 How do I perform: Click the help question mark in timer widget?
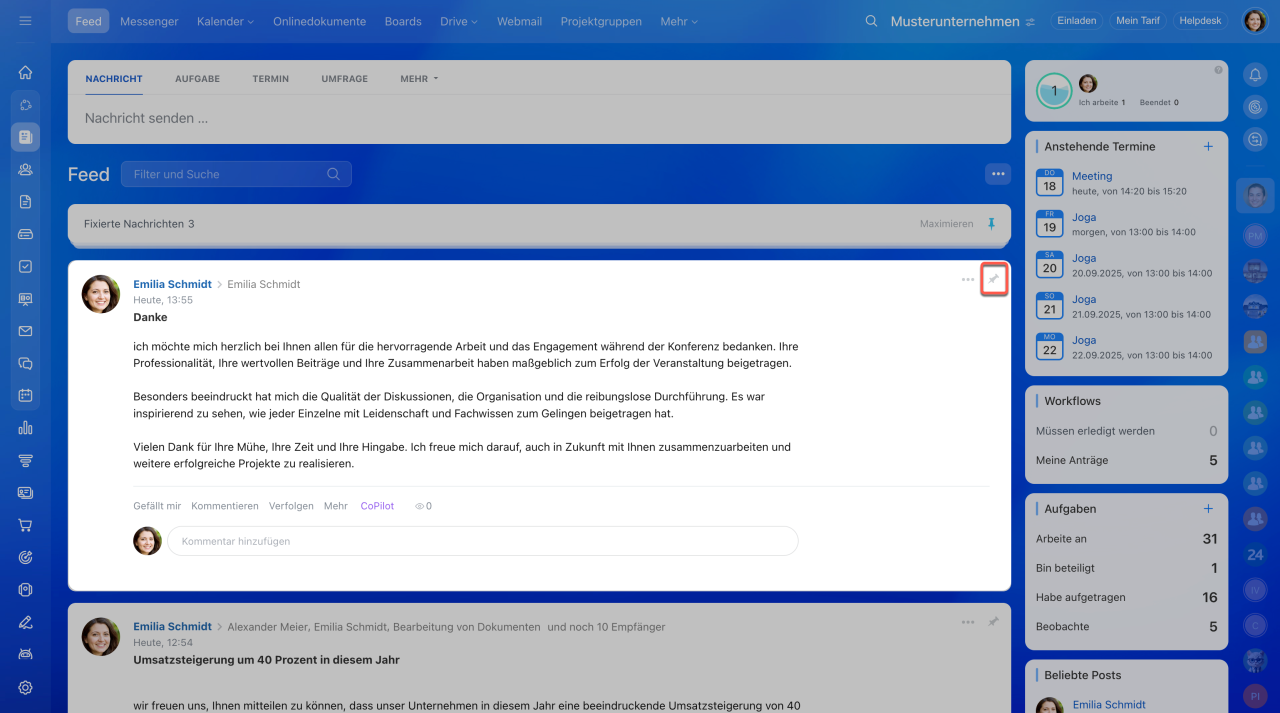pyautogui.click(x=1218, y=70)
